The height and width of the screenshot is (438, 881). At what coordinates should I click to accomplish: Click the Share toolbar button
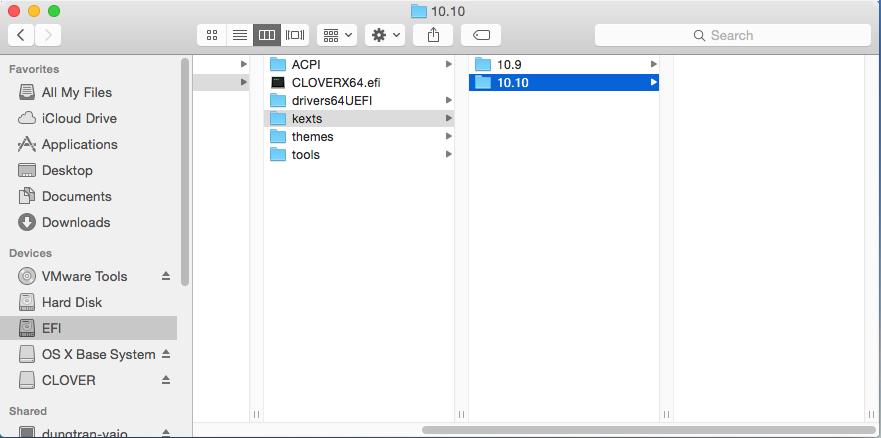(x=433, y=35)
